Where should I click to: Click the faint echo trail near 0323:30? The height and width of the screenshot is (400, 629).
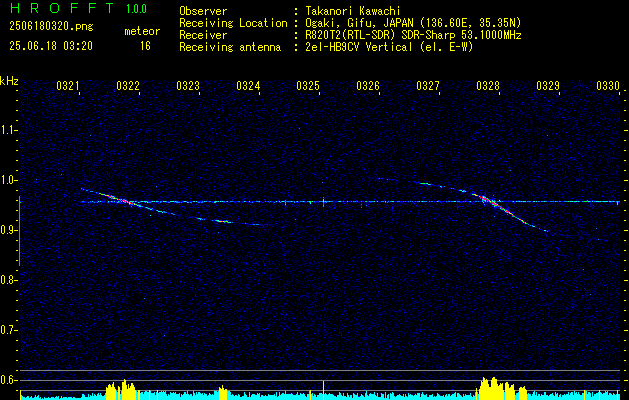(222, 221)
